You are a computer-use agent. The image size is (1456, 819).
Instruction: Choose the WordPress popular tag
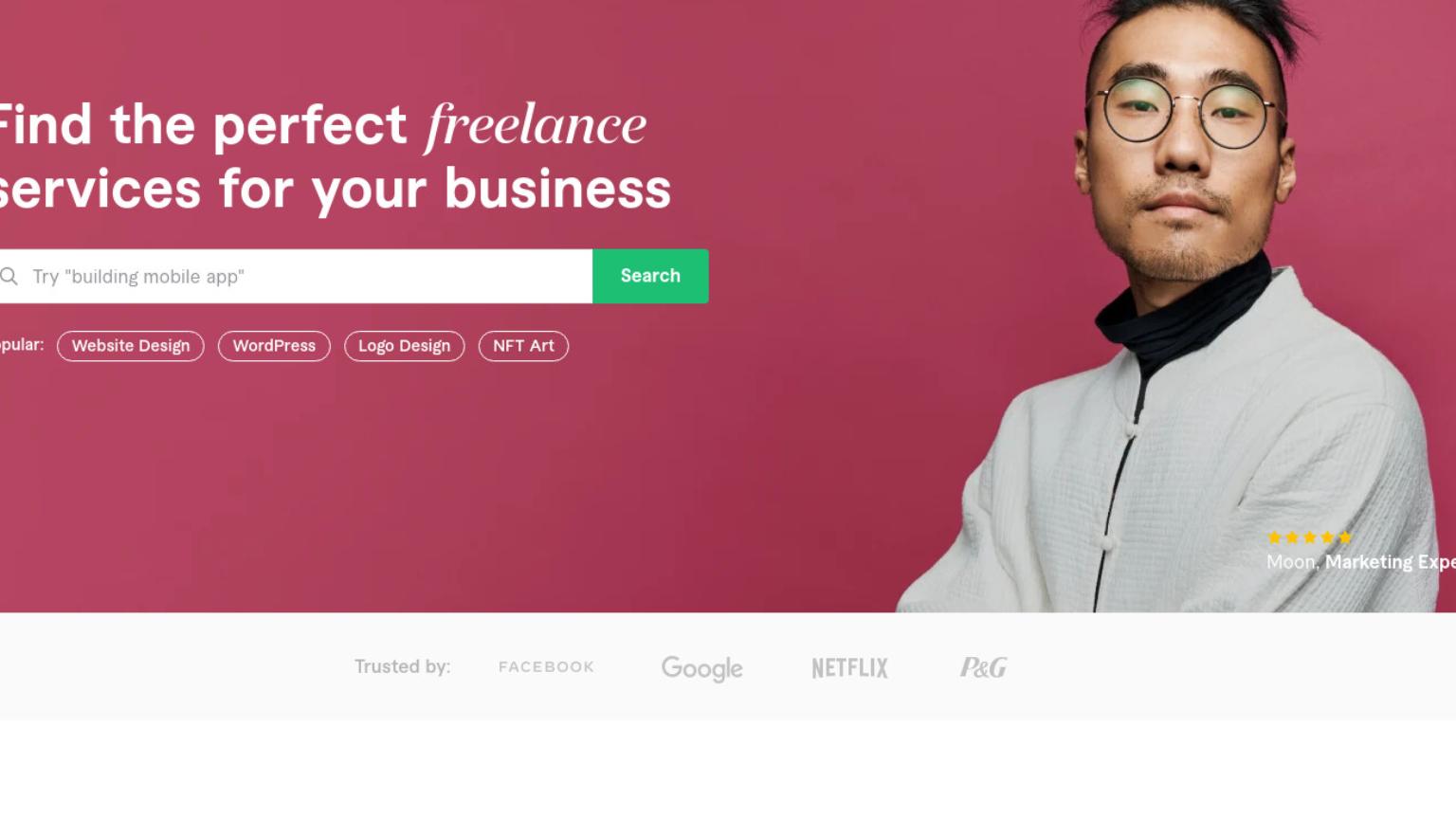pos(274,346)
